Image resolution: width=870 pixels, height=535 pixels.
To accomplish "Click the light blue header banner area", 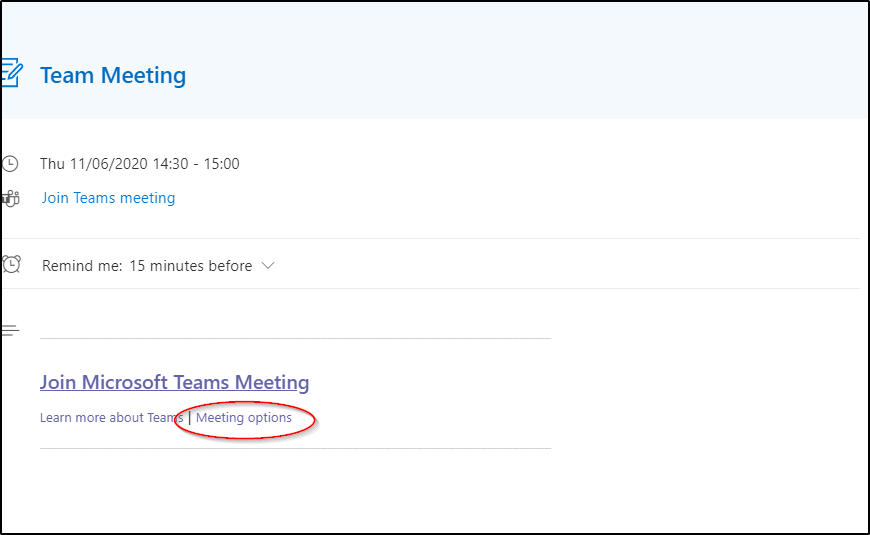I will pyautogui.click(x=435, y=60).
